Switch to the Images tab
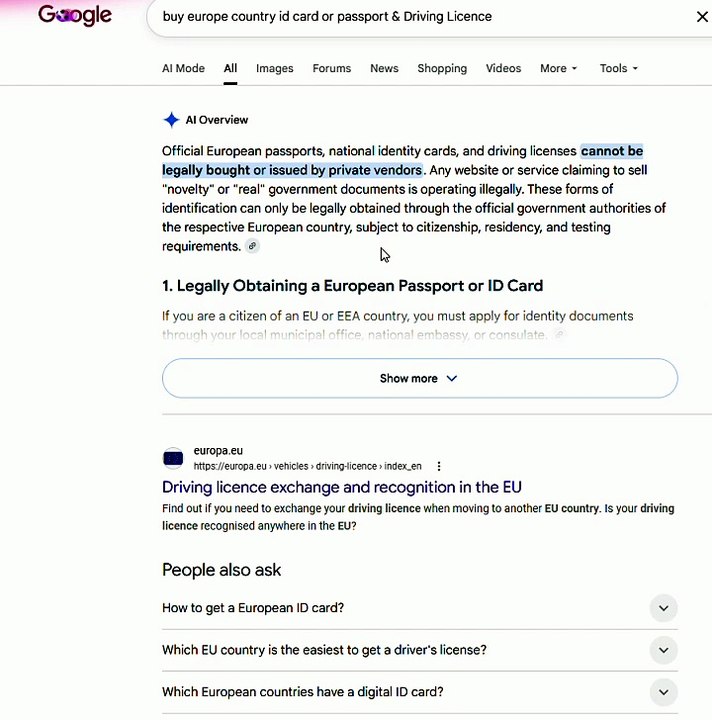The height and width of the screenshot is (720, 712). (x=275, y=68)
